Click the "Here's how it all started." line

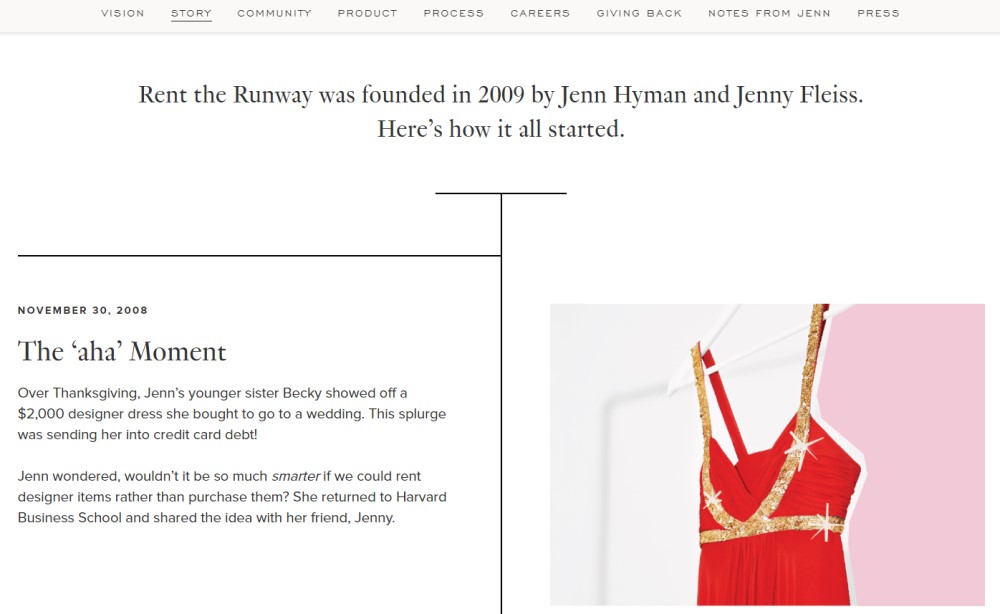[x=500, y=129]
